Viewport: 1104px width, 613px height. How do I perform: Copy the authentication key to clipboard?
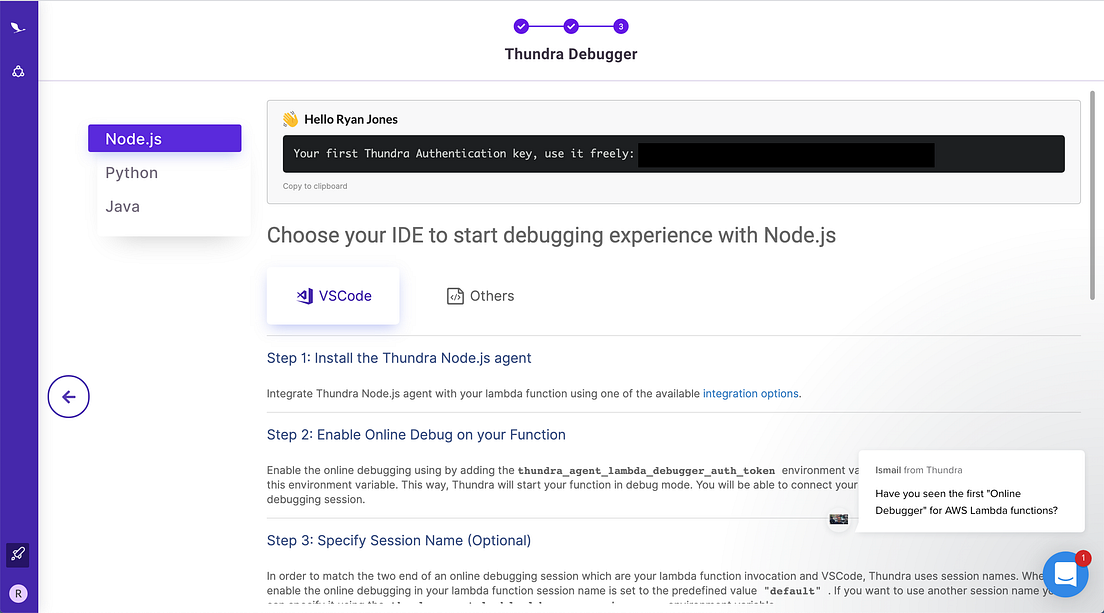[x=315, y=185]
